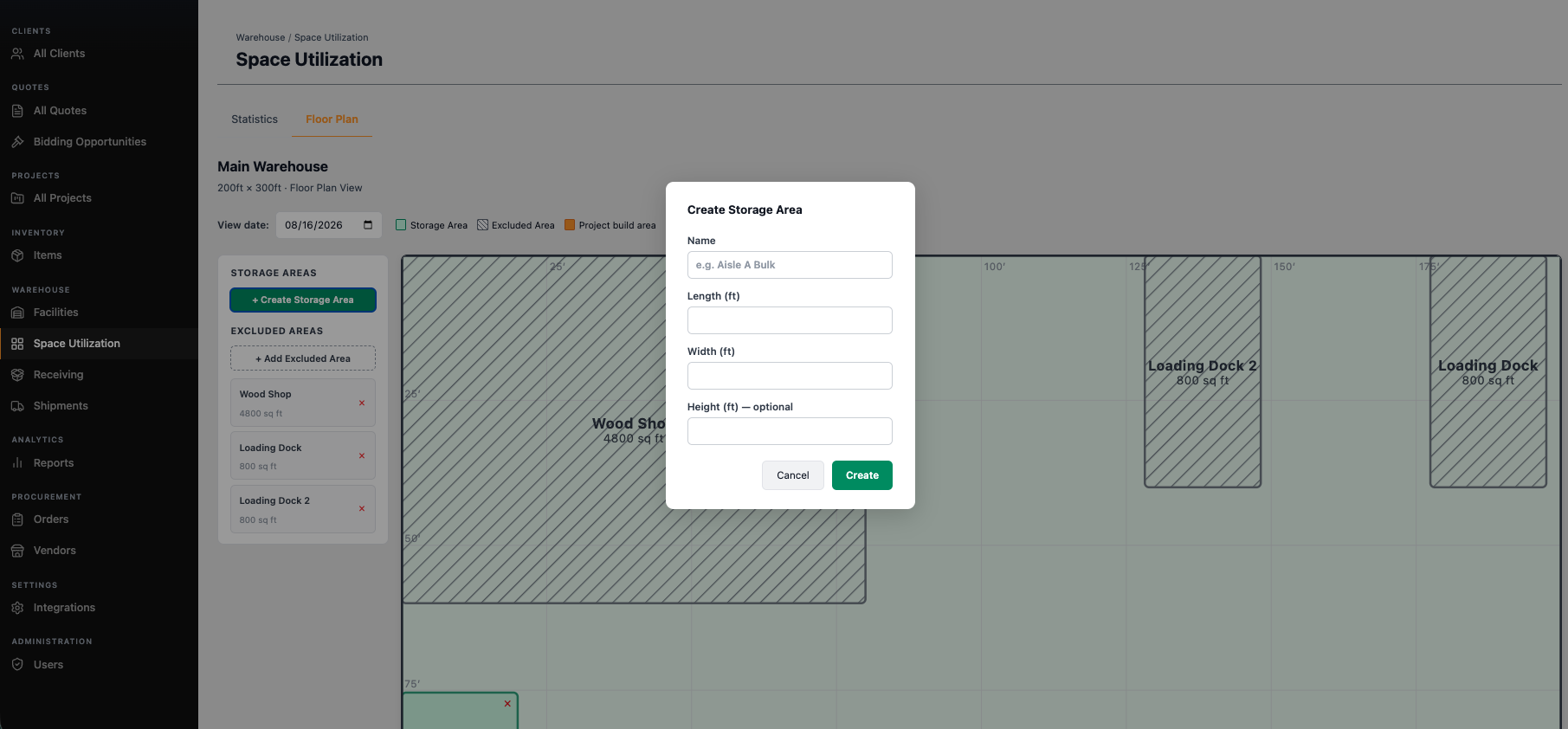Focus the Length (ft) field

[790, 320]
